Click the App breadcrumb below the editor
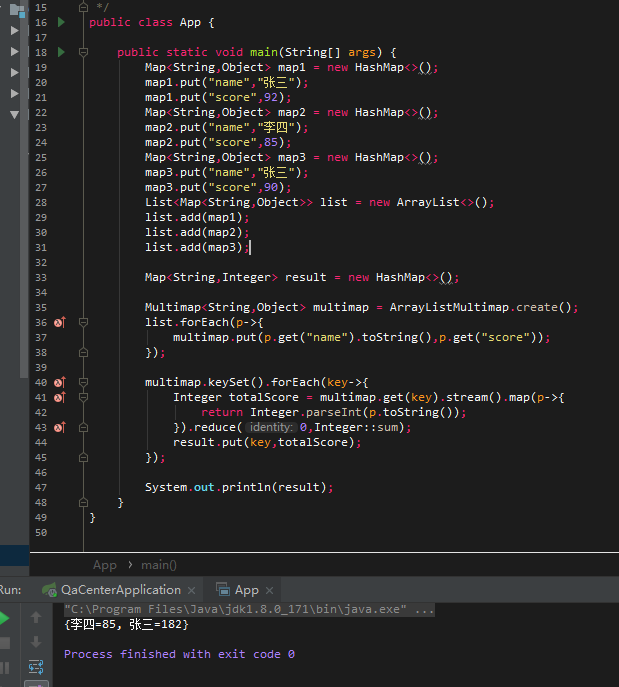Screen dimensions: 619x687 104,565
